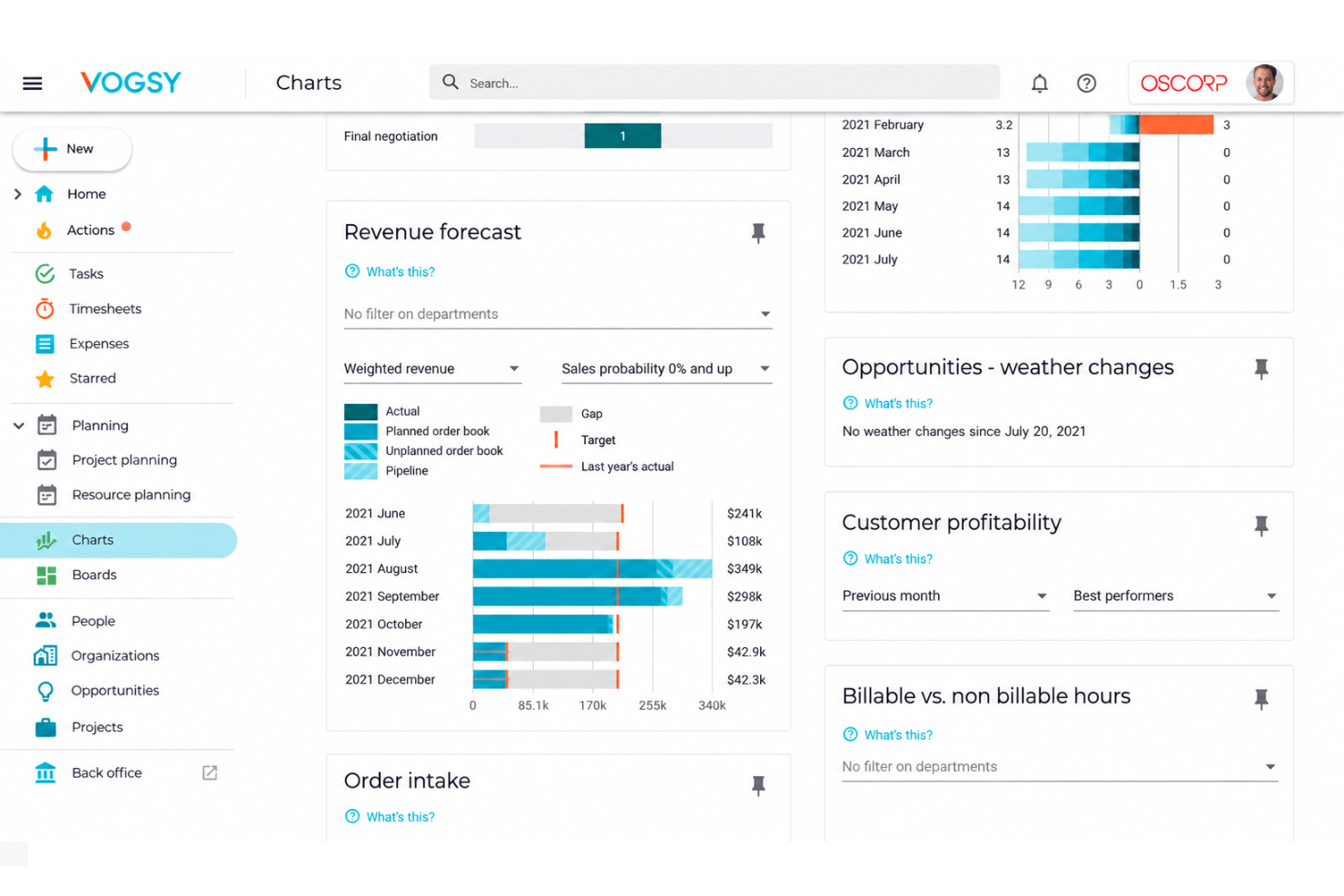
Task: Click the Starred star icon
Action: coord(44,379)
